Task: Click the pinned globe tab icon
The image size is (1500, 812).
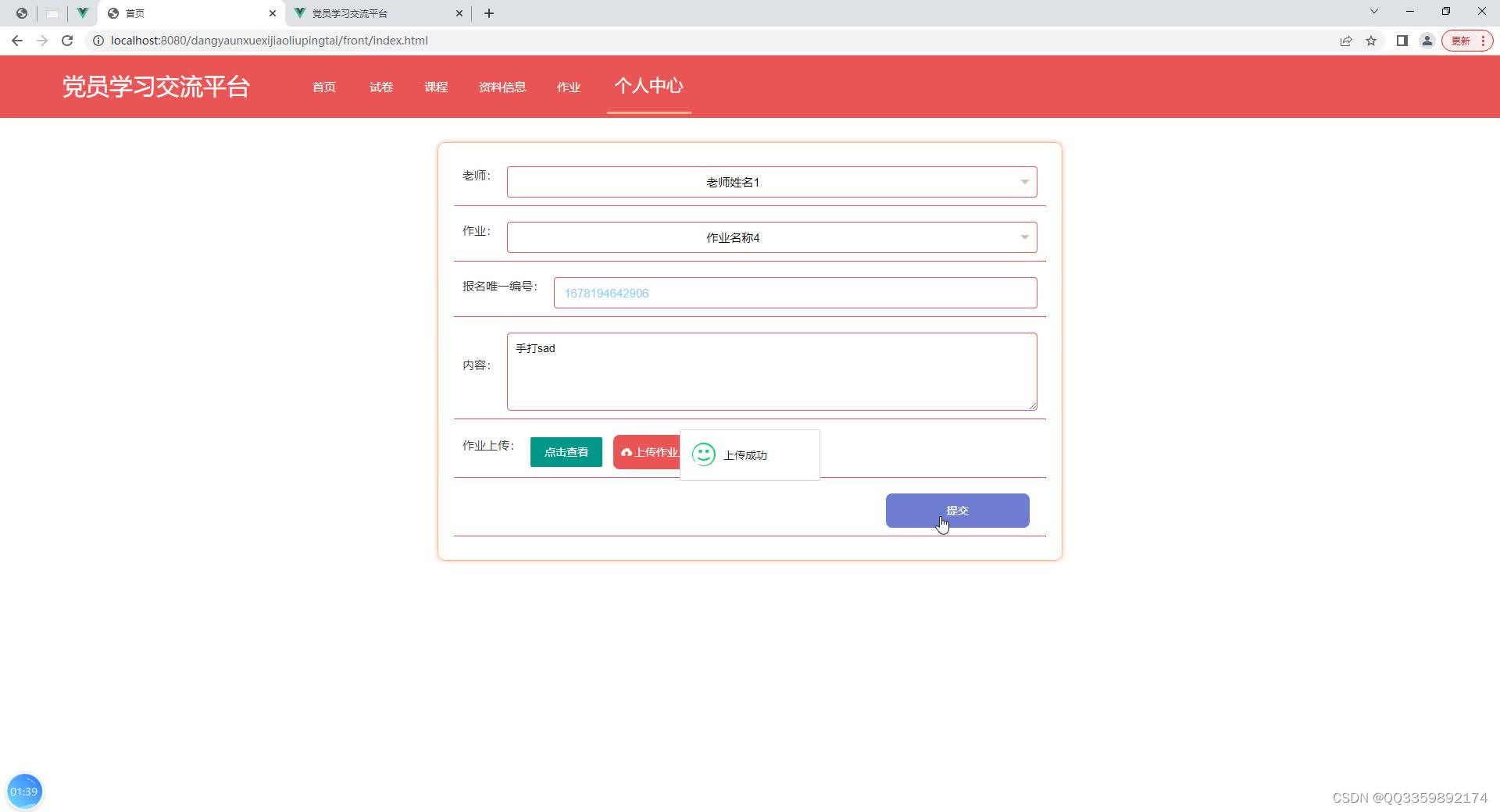Action: [x=22, y=13]
